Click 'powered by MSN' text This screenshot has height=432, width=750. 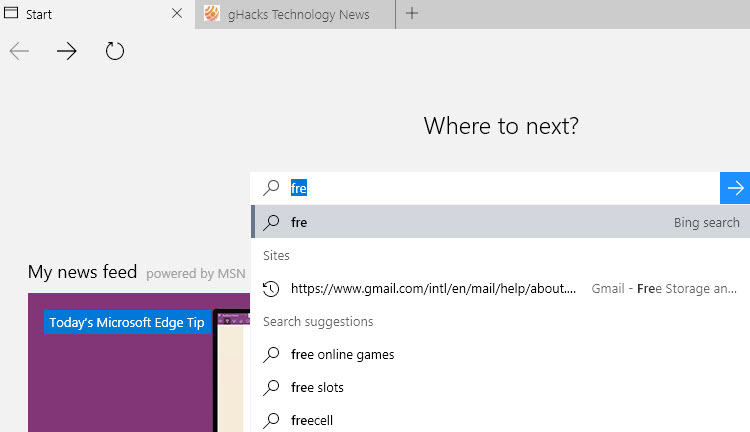click(x=196, y=274)
